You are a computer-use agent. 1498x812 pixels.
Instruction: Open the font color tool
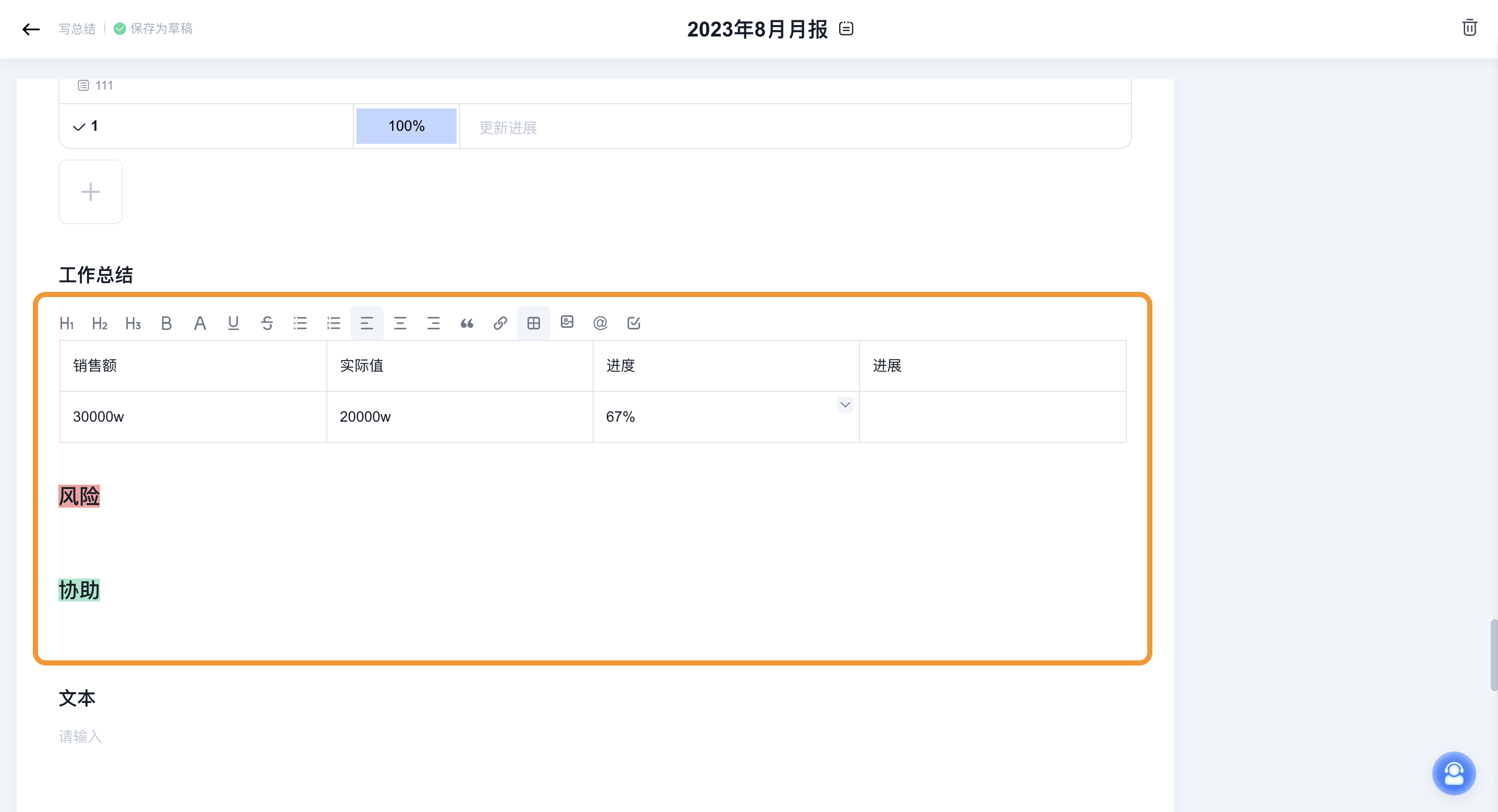click(200, 323)
